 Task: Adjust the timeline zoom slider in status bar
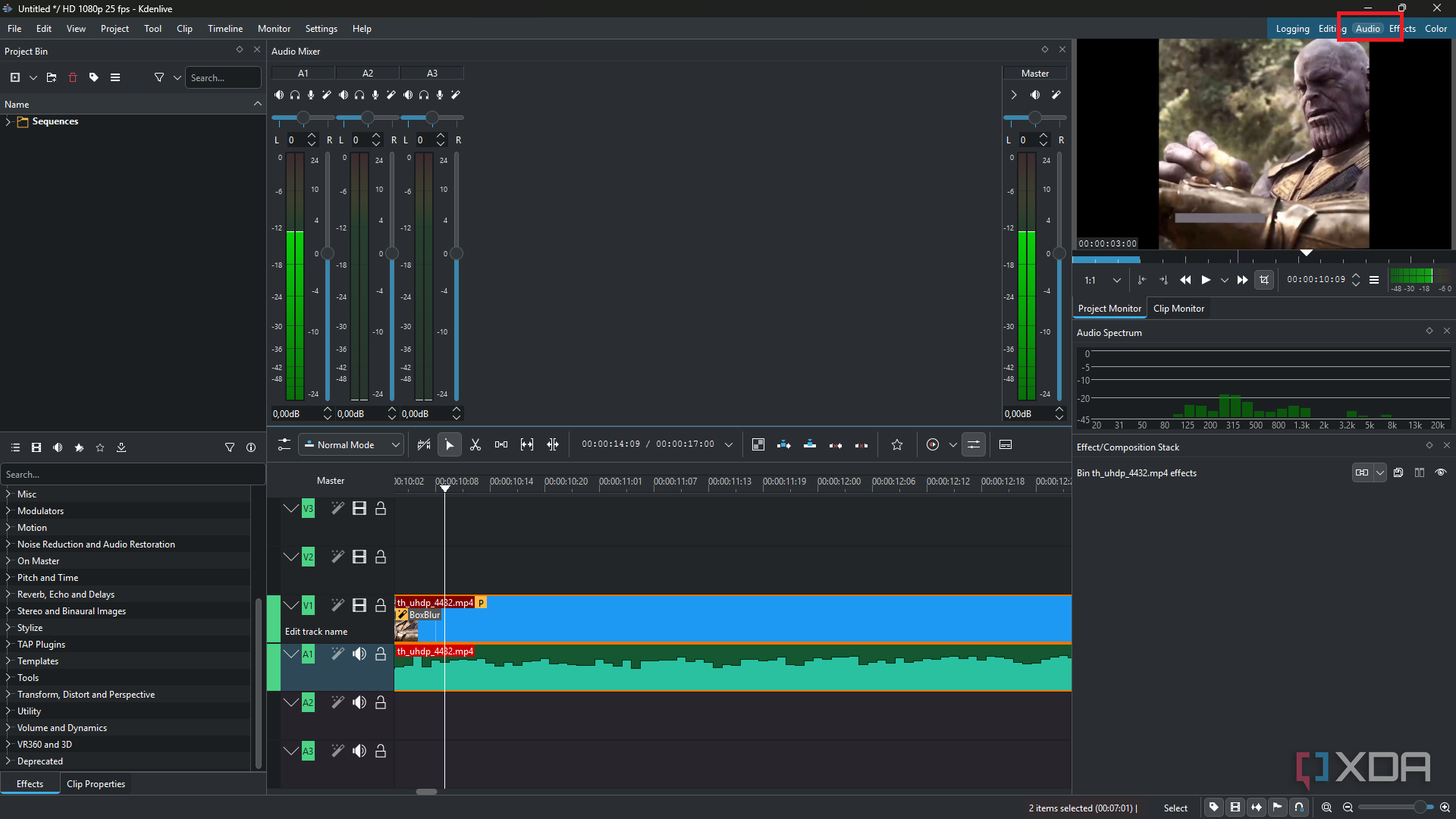pyautogui.click(x=1395, y=808)
